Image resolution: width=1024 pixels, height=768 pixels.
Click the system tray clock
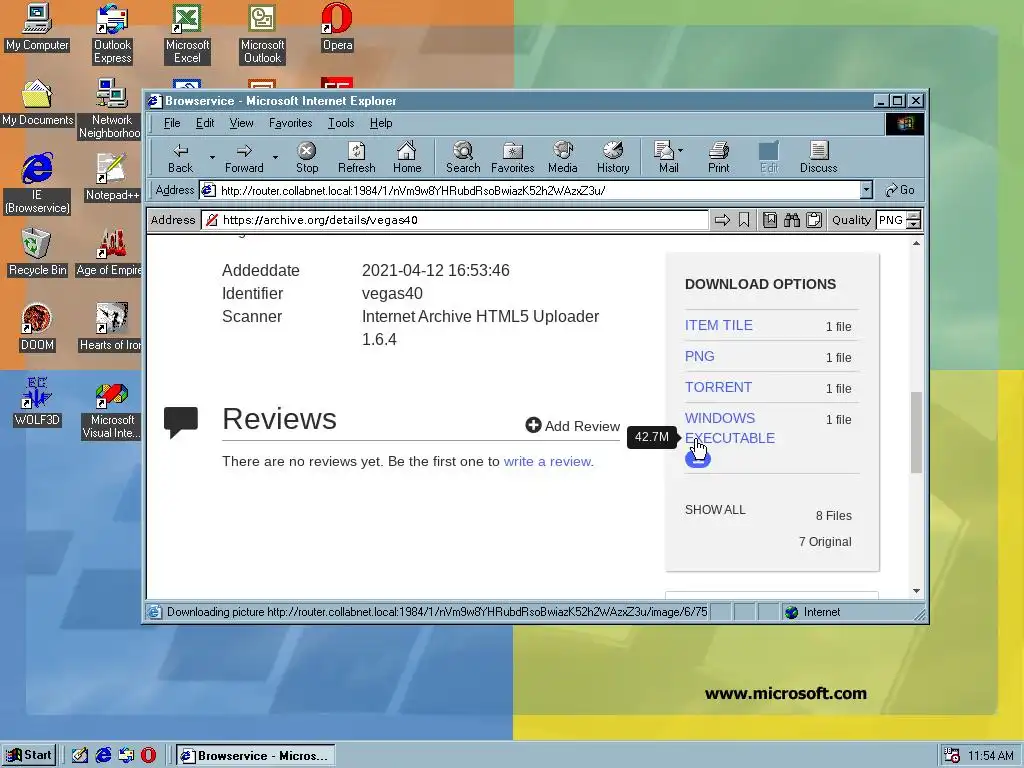990,756
